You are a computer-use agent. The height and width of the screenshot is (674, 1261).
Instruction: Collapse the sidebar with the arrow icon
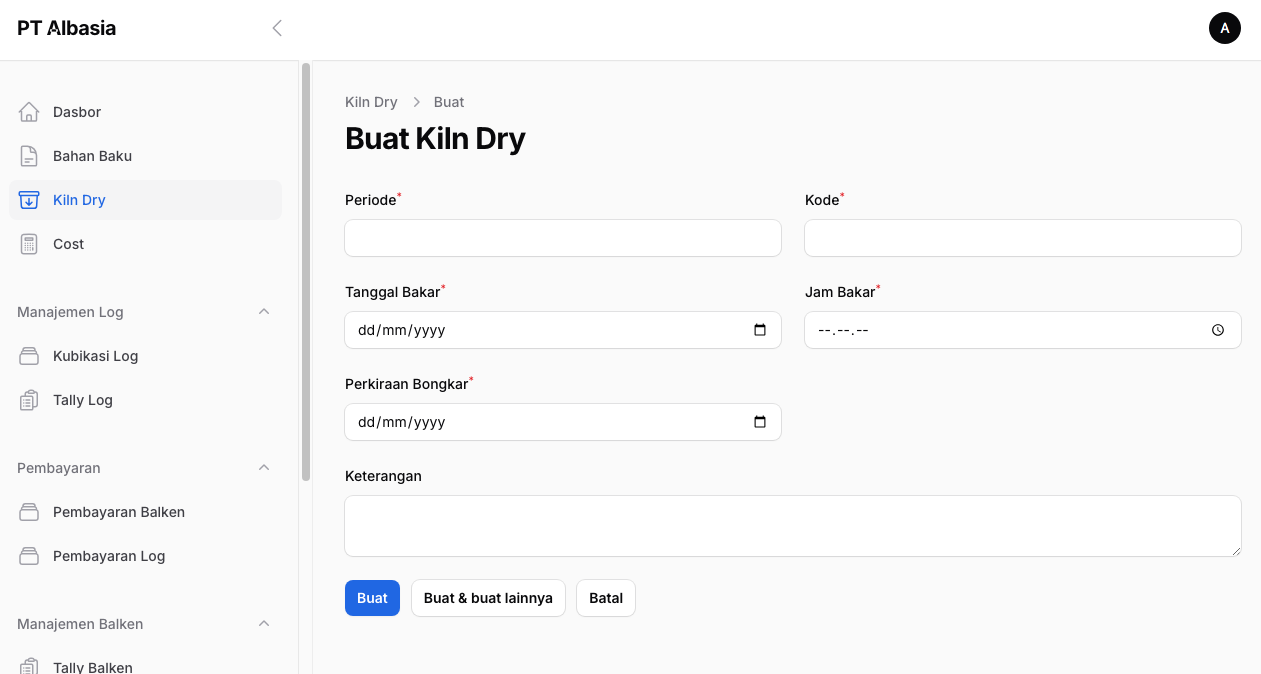point(277,28)
